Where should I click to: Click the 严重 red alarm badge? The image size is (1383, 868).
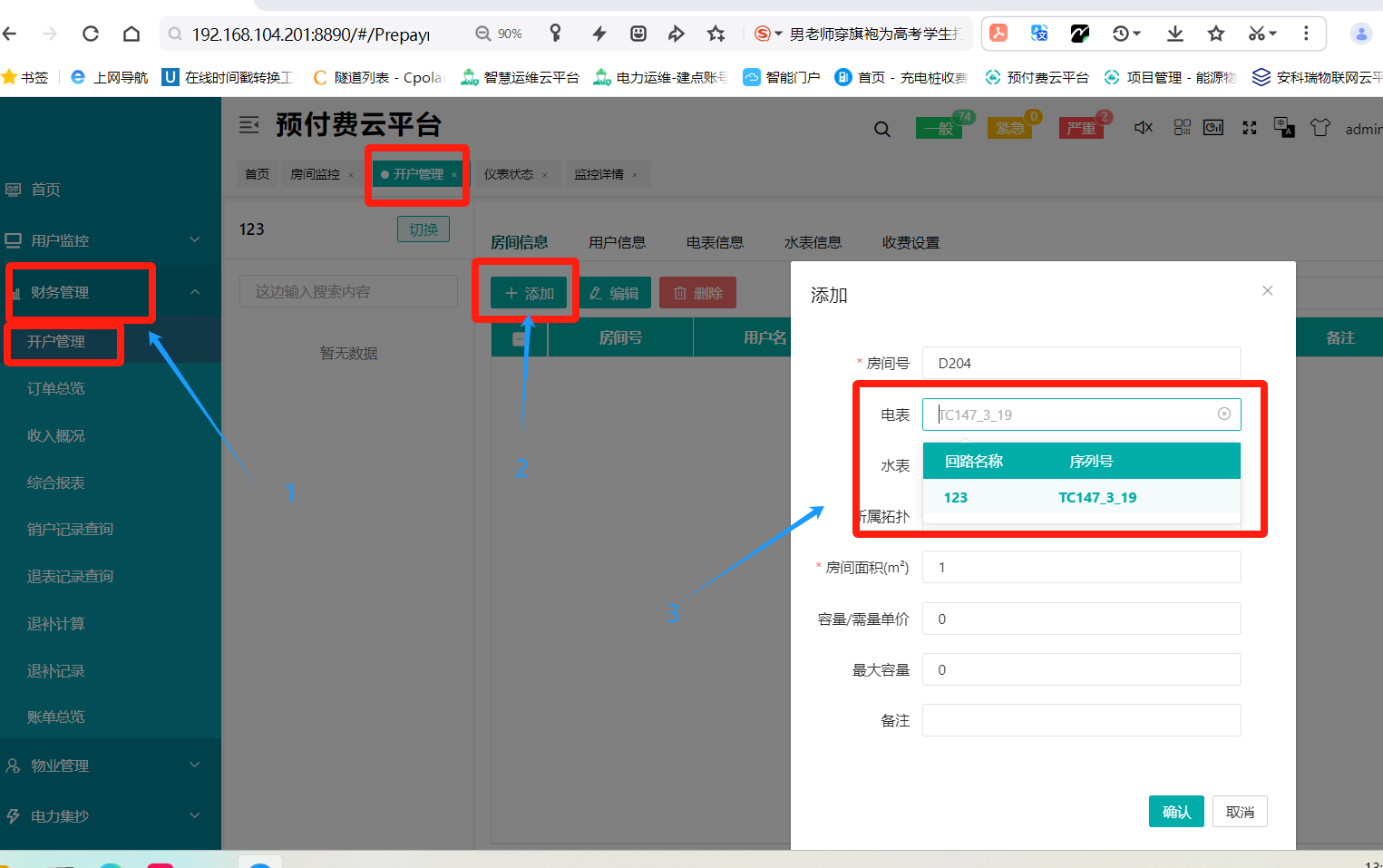tap(1081, 129)
